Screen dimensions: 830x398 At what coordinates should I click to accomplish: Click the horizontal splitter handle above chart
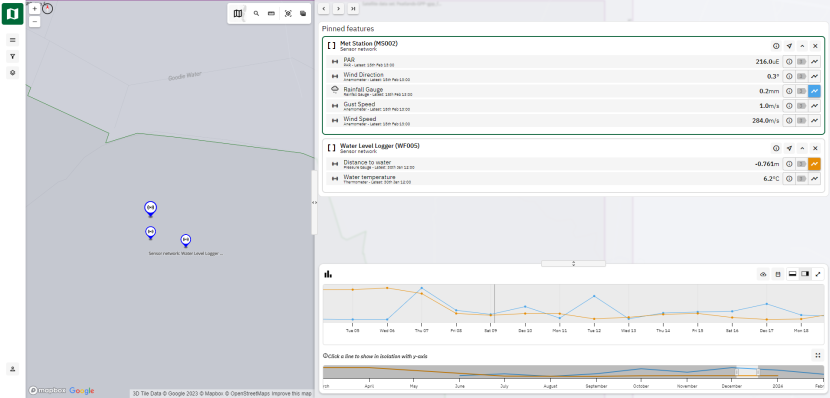click(x=573, y=263)
